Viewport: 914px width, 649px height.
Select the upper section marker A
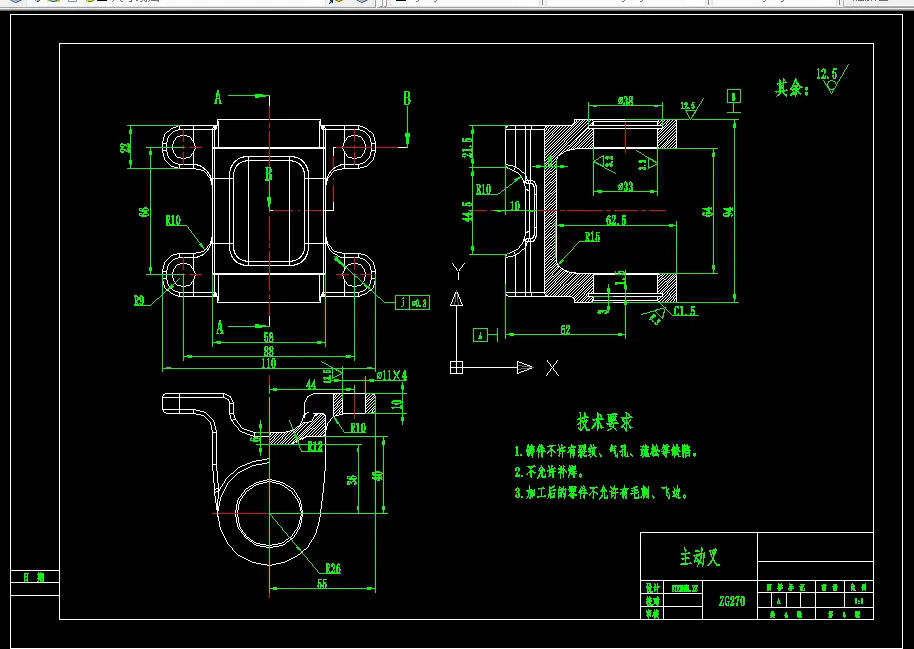[x=218, y=97]
